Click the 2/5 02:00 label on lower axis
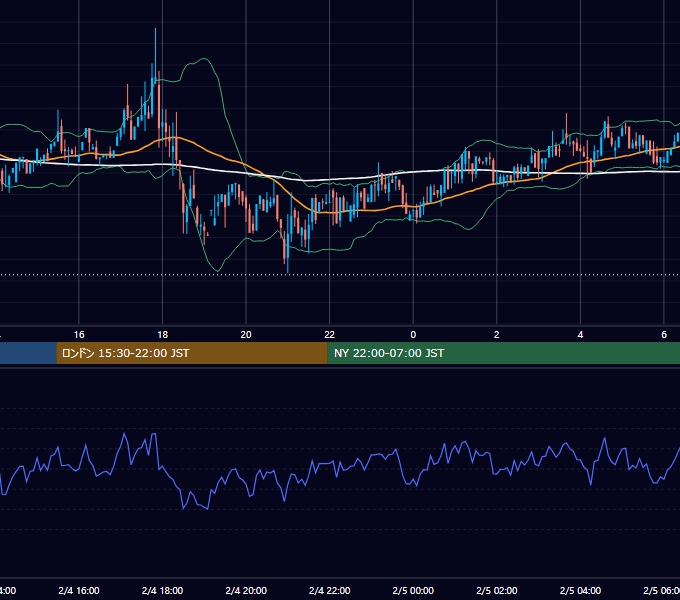Viewport: 680px width, 600px height. (497, 590)
